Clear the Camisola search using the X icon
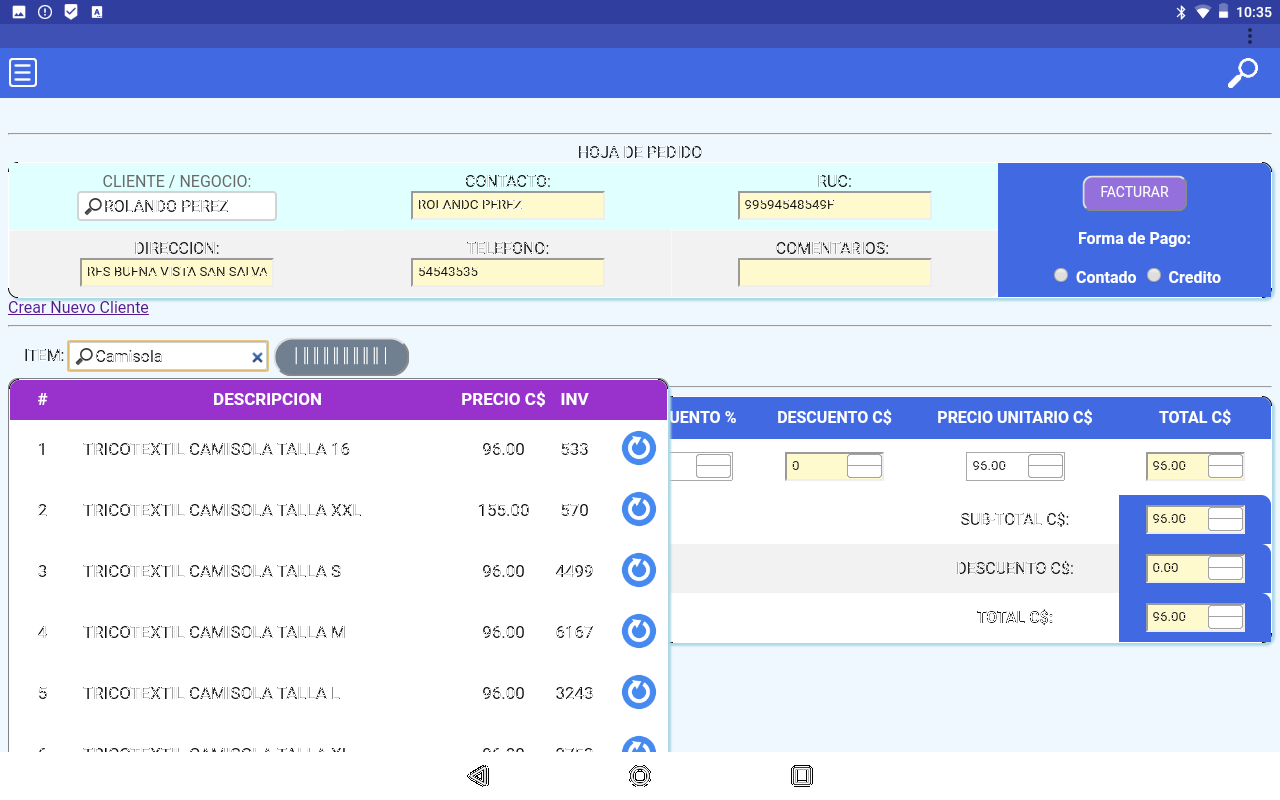Screen dimensions: 1280x800 click(257, 357)
